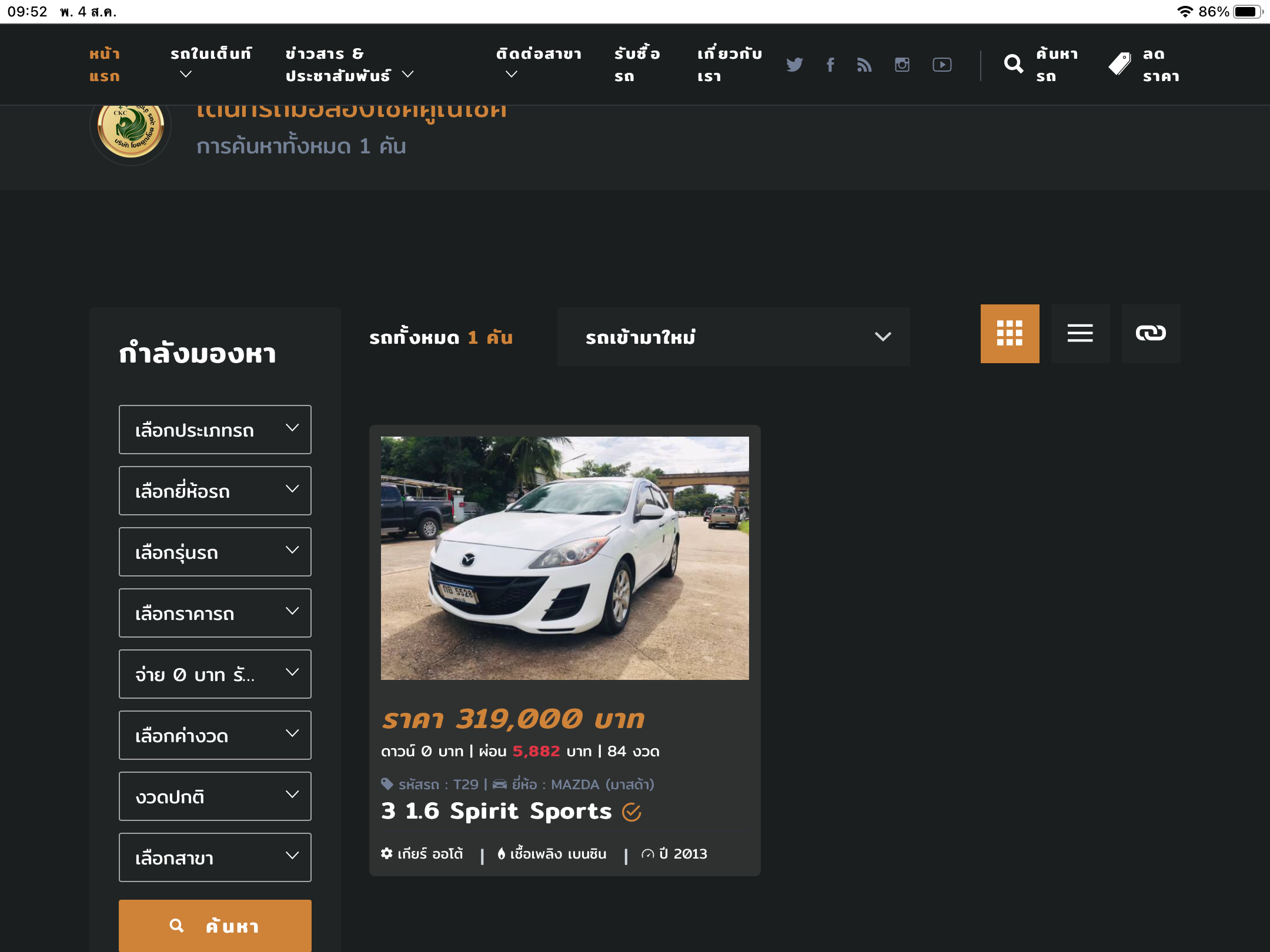The width and height of the screenshot is (1270, 952).
Task: Open the Twitter social icon
Action: 794,65
